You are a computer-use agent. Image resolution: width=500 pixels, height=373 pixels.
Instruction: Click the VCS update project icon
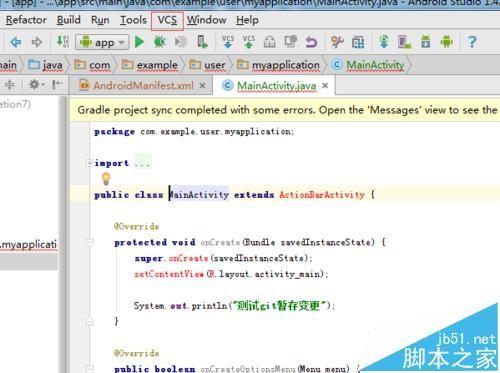pos(228,42)
